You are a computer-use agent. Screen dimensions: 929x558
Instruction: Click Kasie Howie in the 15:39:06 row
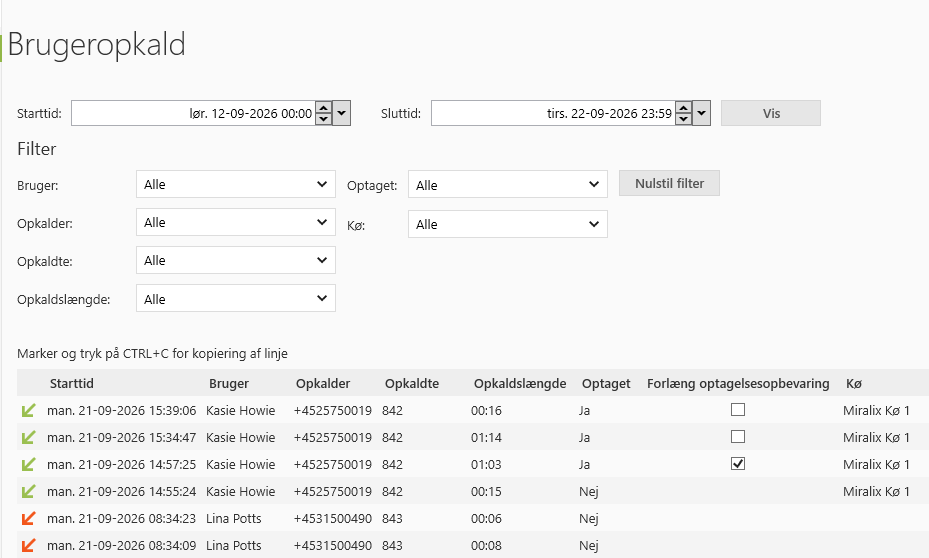click(241, 411)
